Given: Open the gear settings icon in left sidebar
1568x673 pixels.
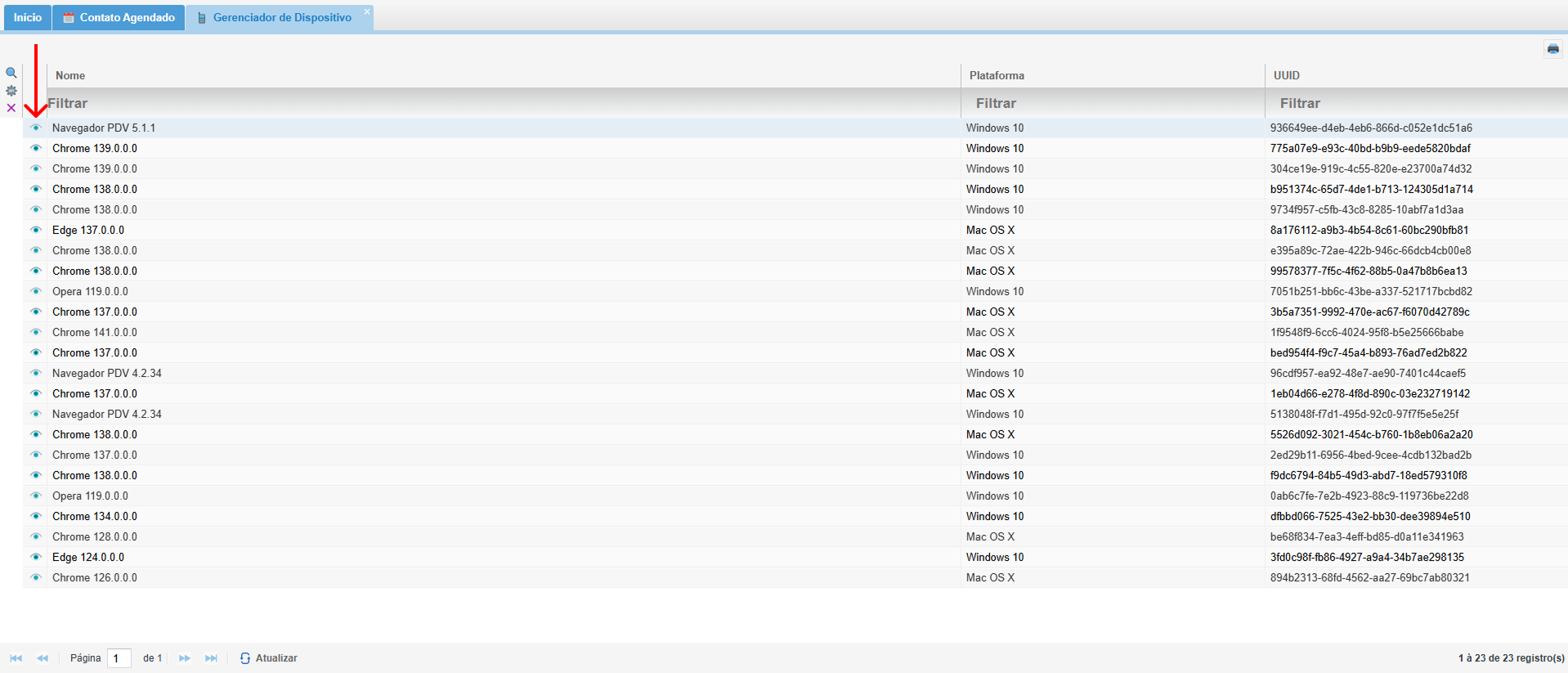Looking at the screenshot, I should pyautogui.click(x=11, y=91).
